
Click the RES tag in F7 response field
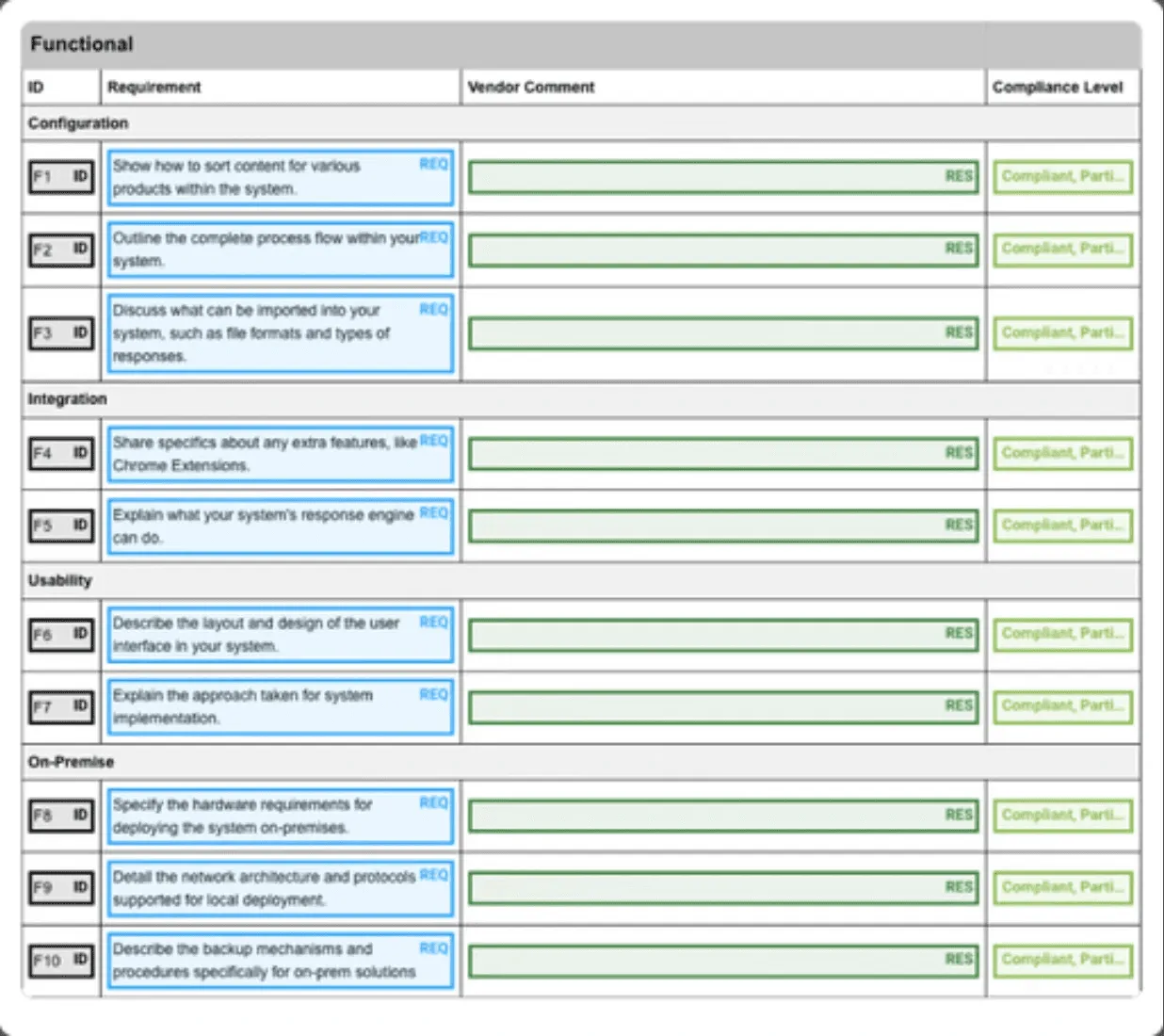click(959, 705)
